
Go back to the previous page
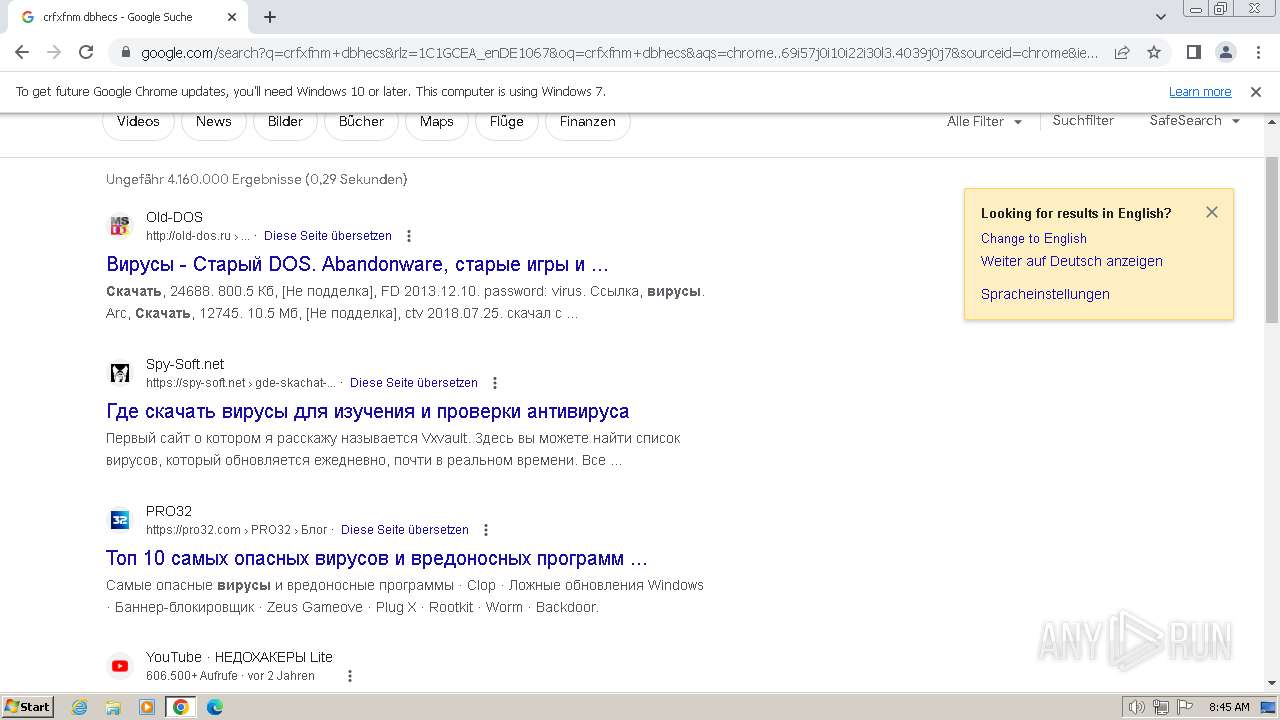coord(22,52)
